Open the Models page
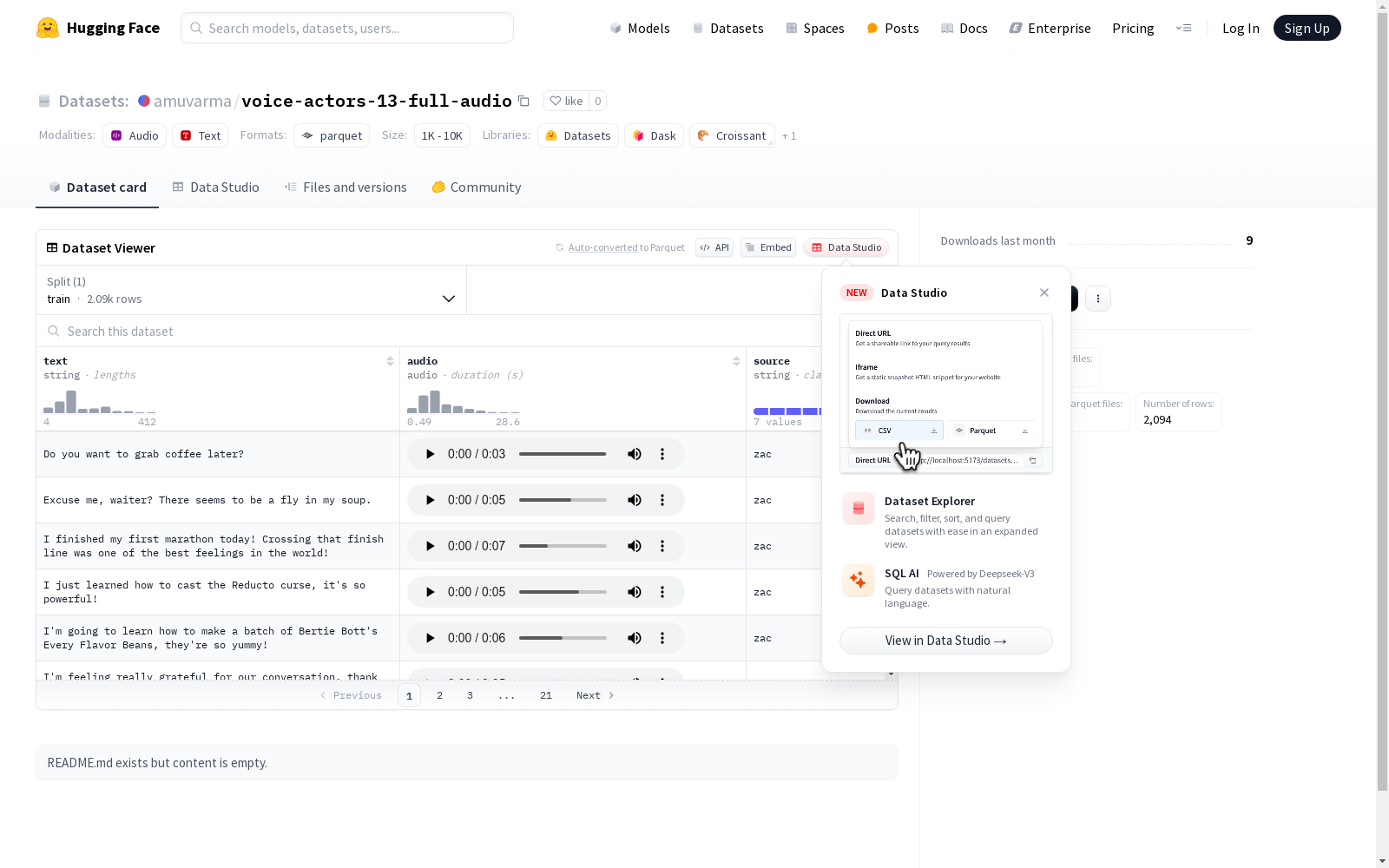The height and width of the screenshot is (868, 1389). [640, 28]
